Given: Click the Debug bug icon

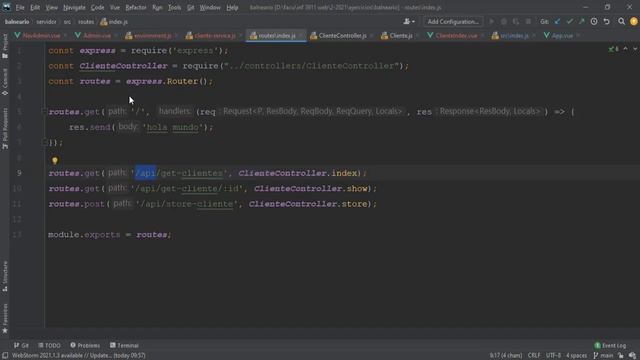Looking at the screenshot, I should (x=504, y=22).
